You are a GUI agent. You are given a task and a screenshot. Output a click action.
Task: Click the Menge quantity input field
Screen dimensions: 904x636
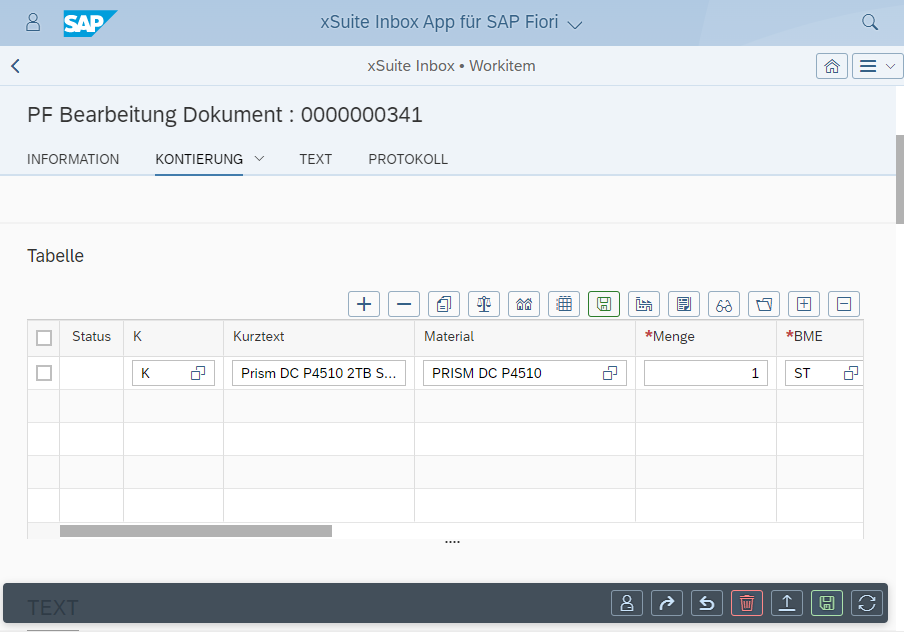coord(705,372)
